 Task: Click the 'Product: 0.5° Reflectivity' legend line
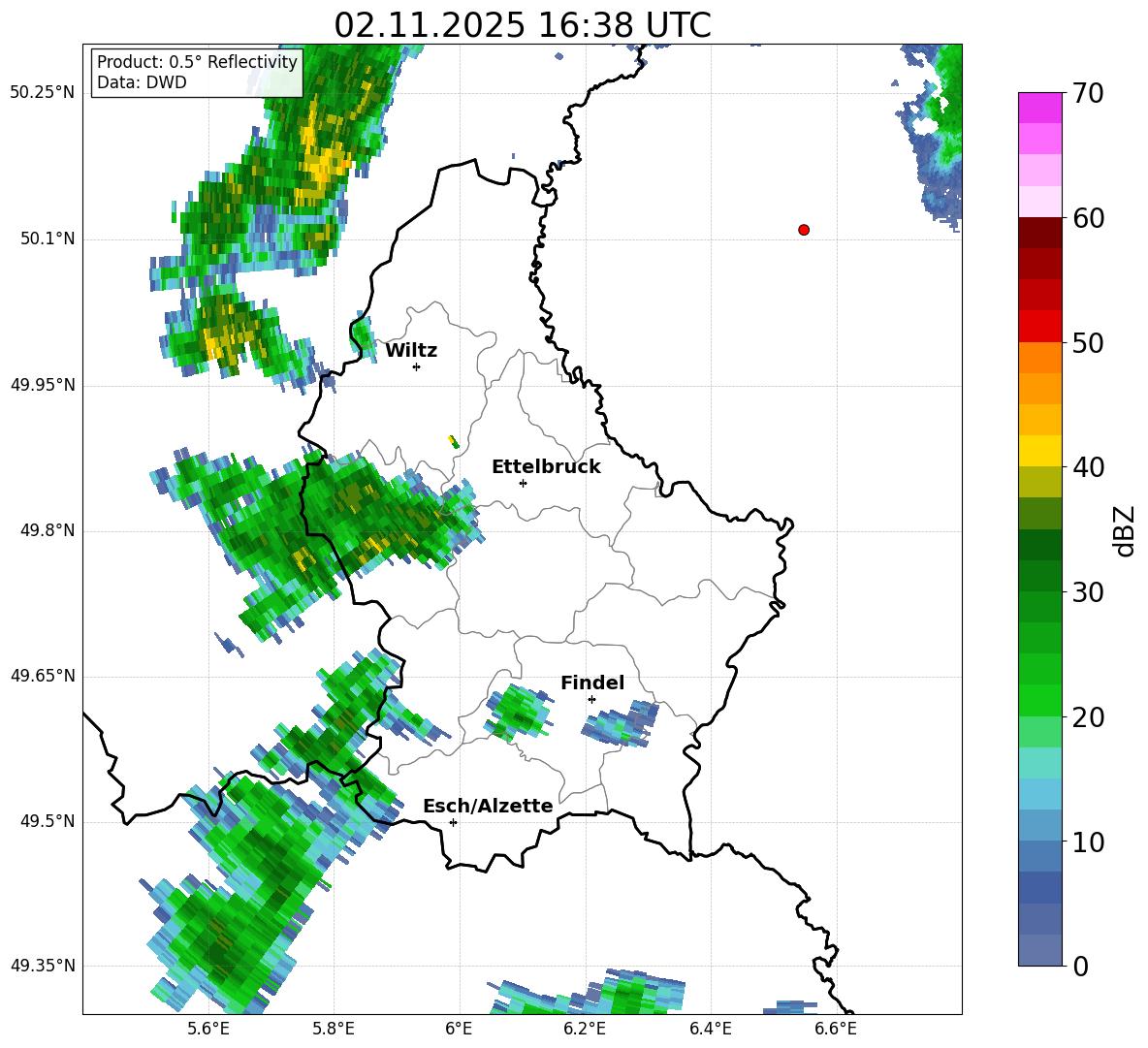[197, 61]
